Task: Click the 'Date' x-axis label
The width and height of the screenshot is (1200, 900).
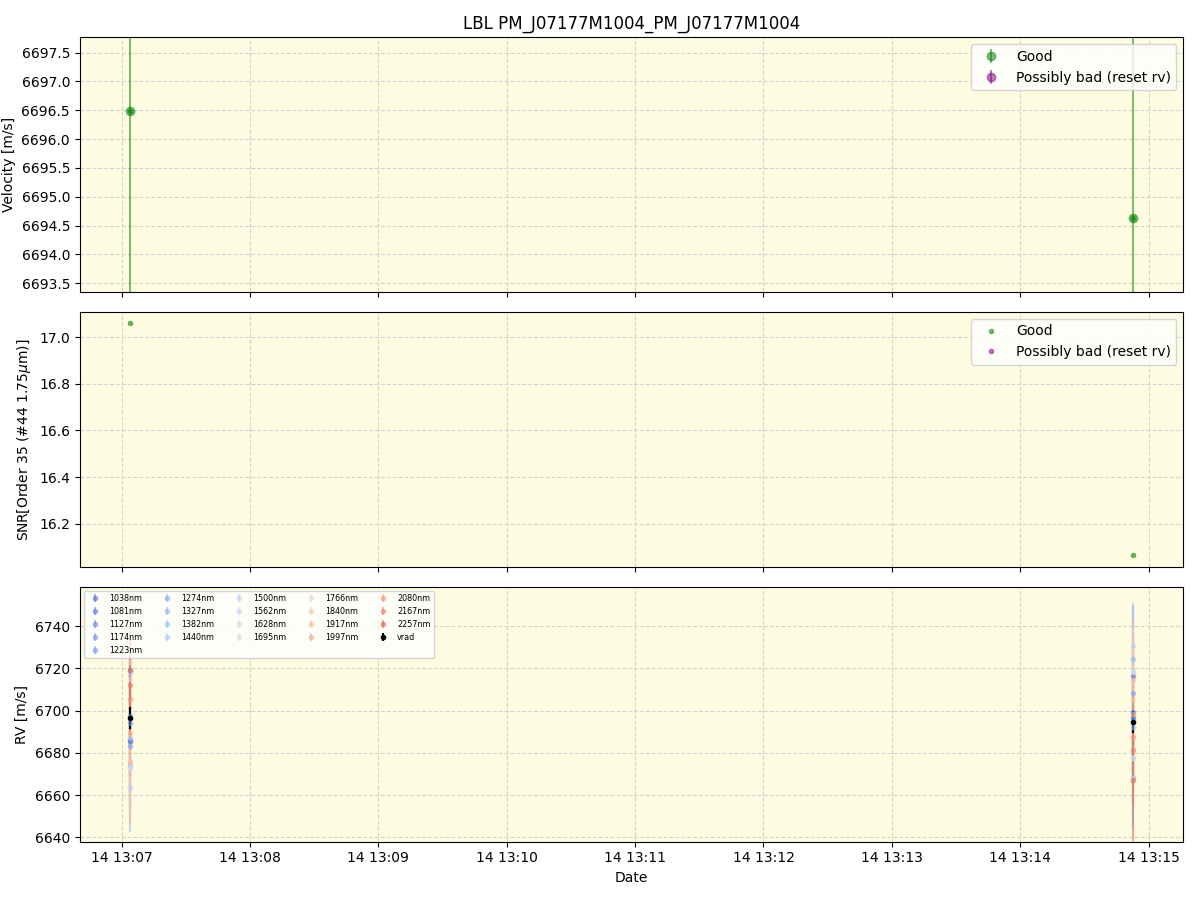Action: 631,877
